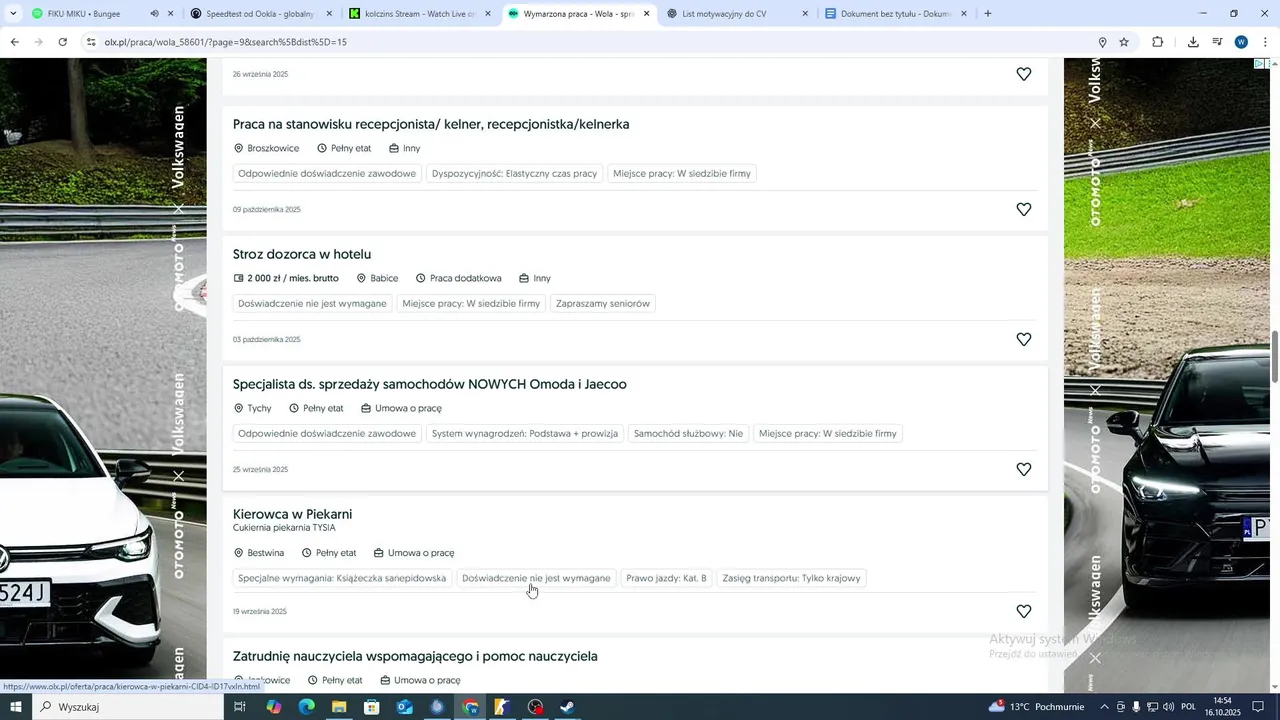The height and width of the screenshot is (720, 1280).
Task: Save the recepcjonista/kelner offer with its heart icon
Action: [x=1024, y=209]
